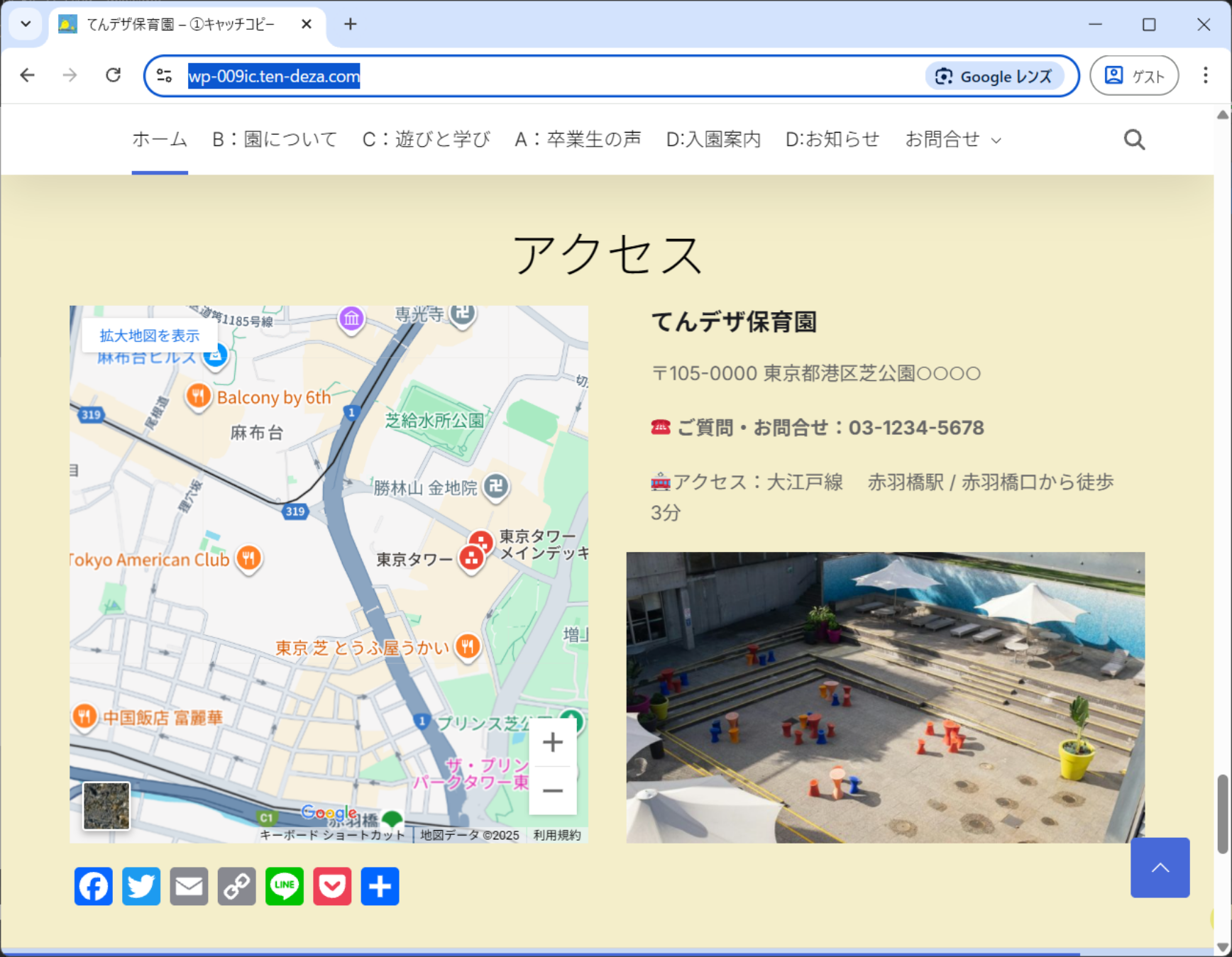Open D:入園案内 navigation item
The height and width of the screenshot is (957, 1232).
713,140
